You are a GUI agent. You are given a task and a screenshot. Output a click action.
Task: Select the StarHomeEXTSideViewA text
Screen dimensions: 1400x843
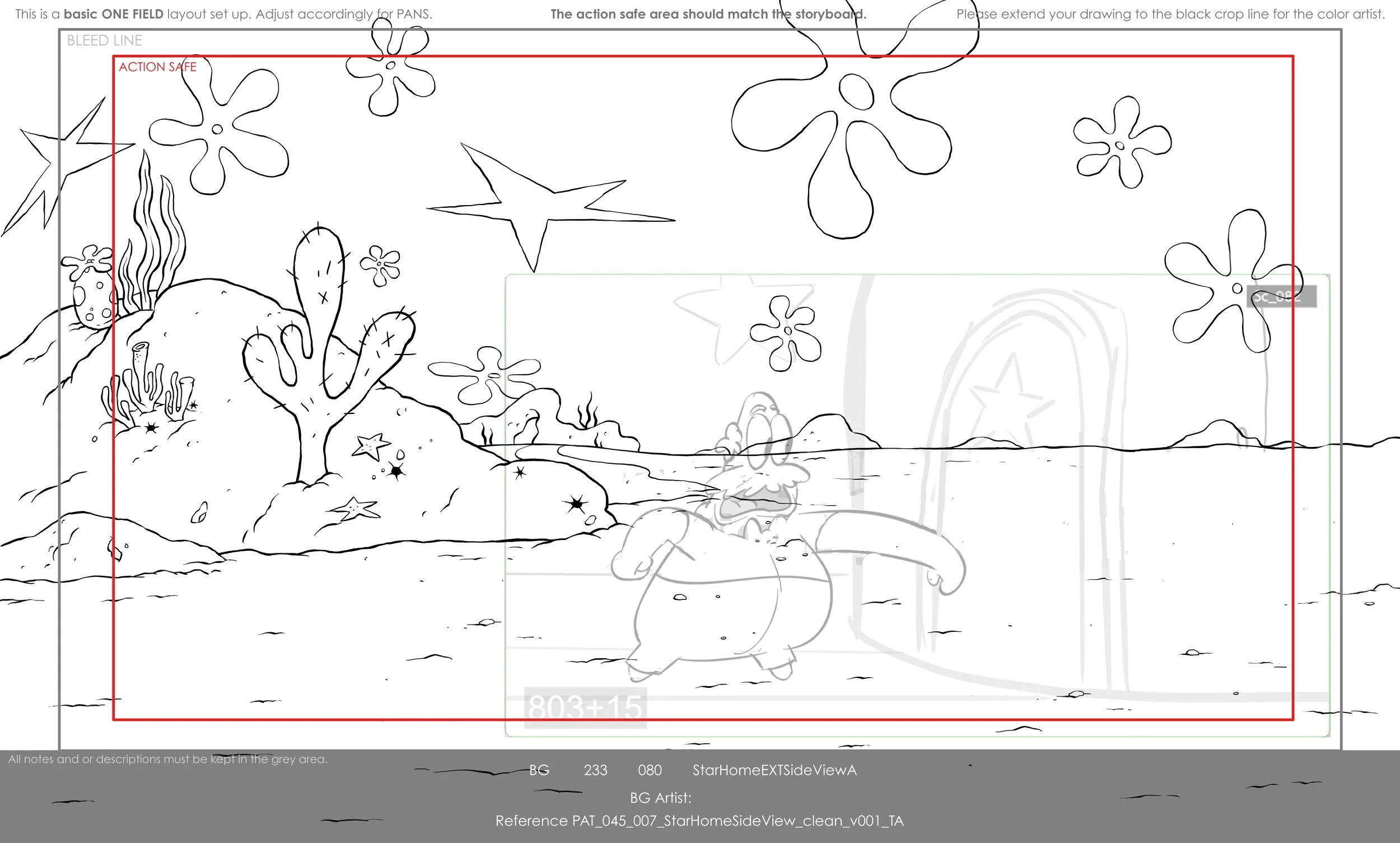click(774, 770)
